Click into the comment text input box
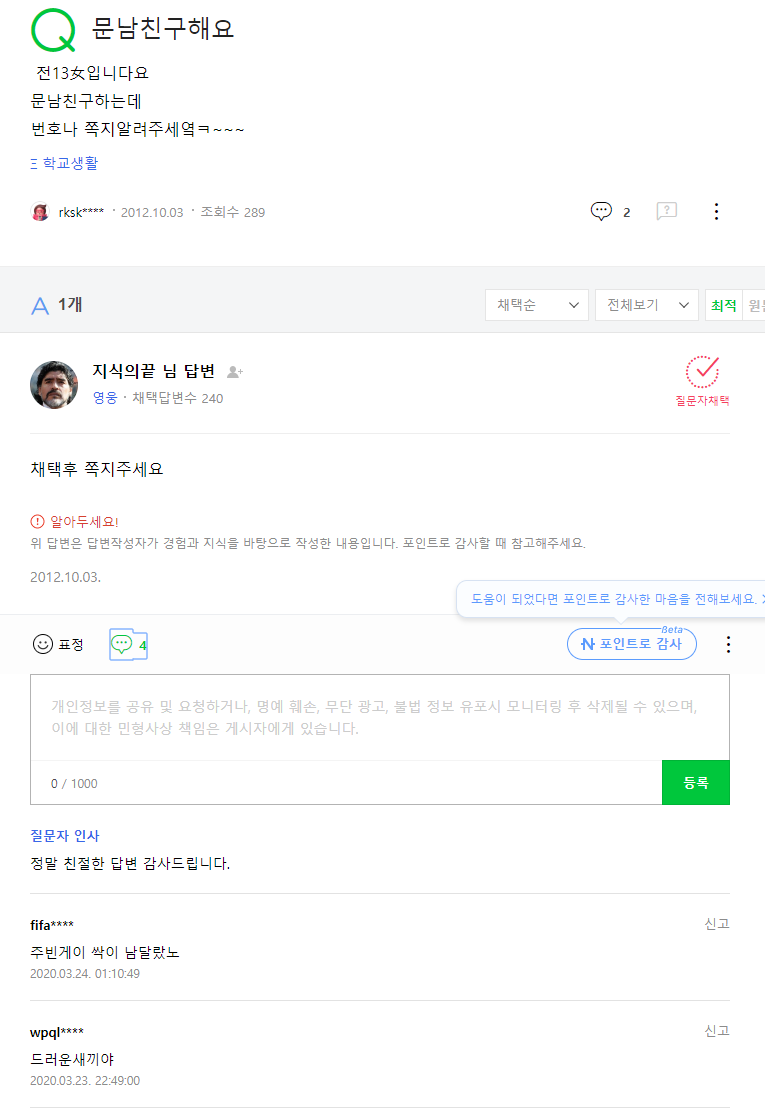This screenshot has width=765, height=1113. 379,717
